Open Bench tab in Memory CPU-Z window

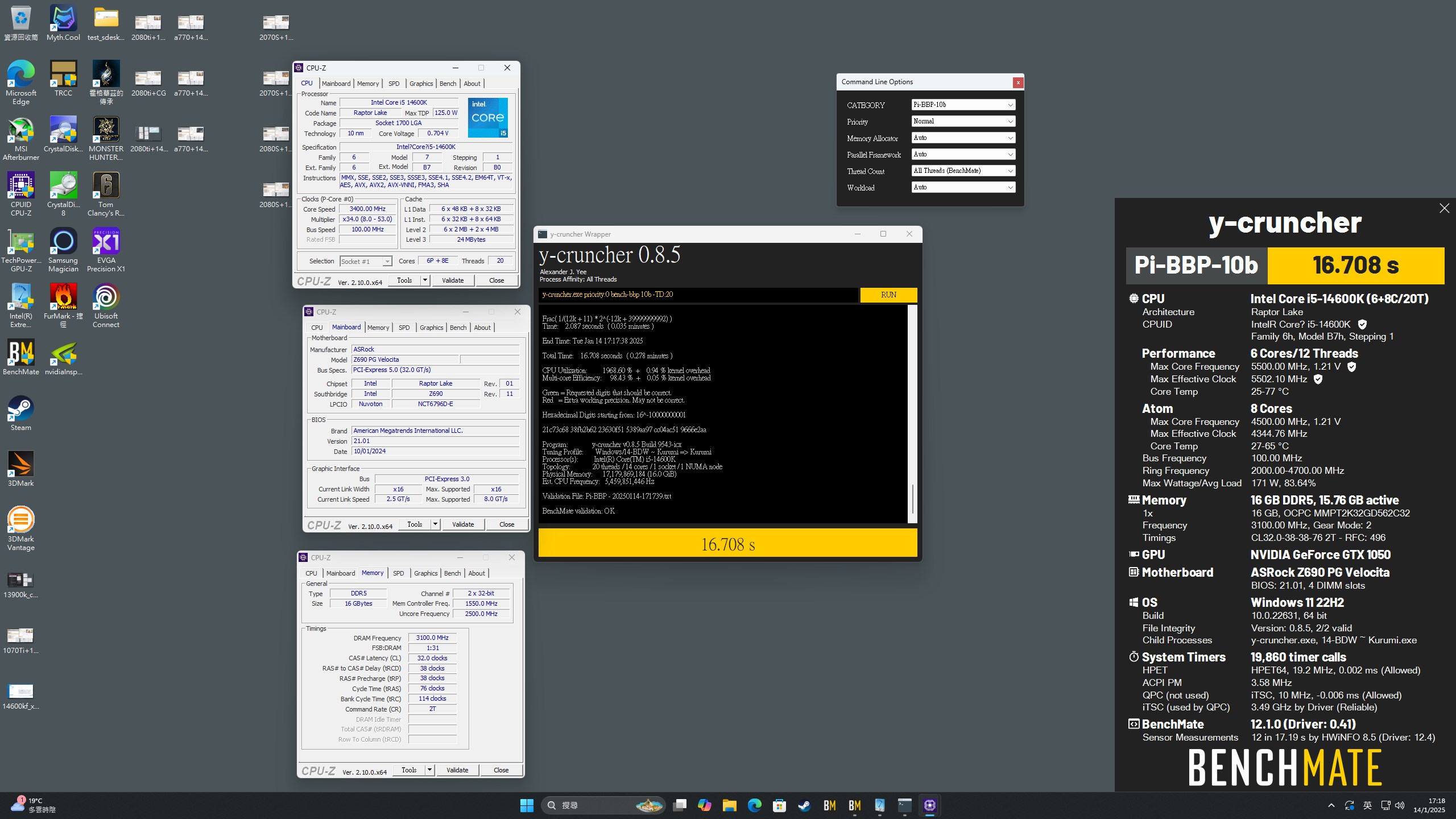452,573
